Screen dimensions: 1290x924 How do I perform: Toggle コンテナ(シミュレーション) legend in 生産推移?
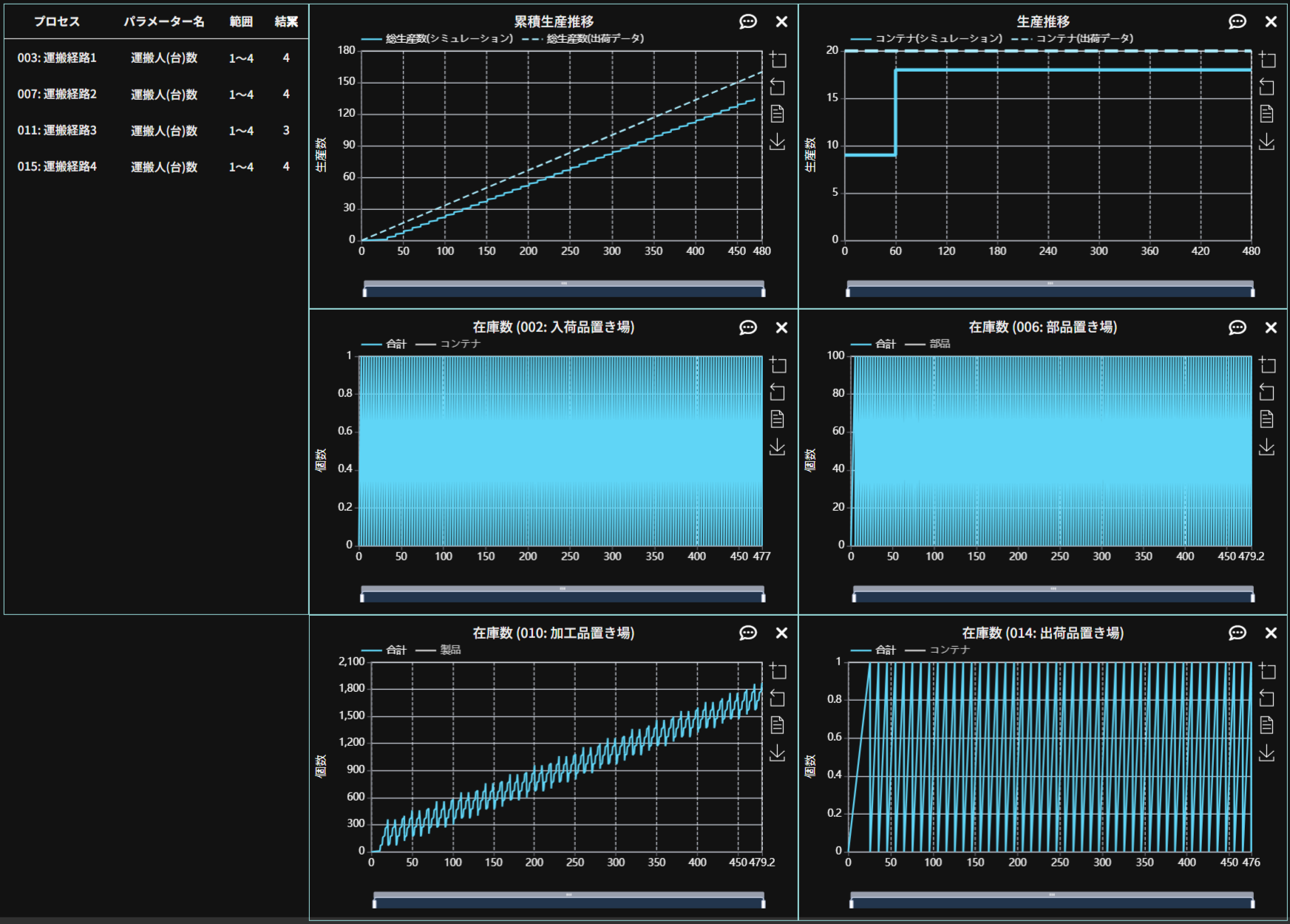[927, 38]
